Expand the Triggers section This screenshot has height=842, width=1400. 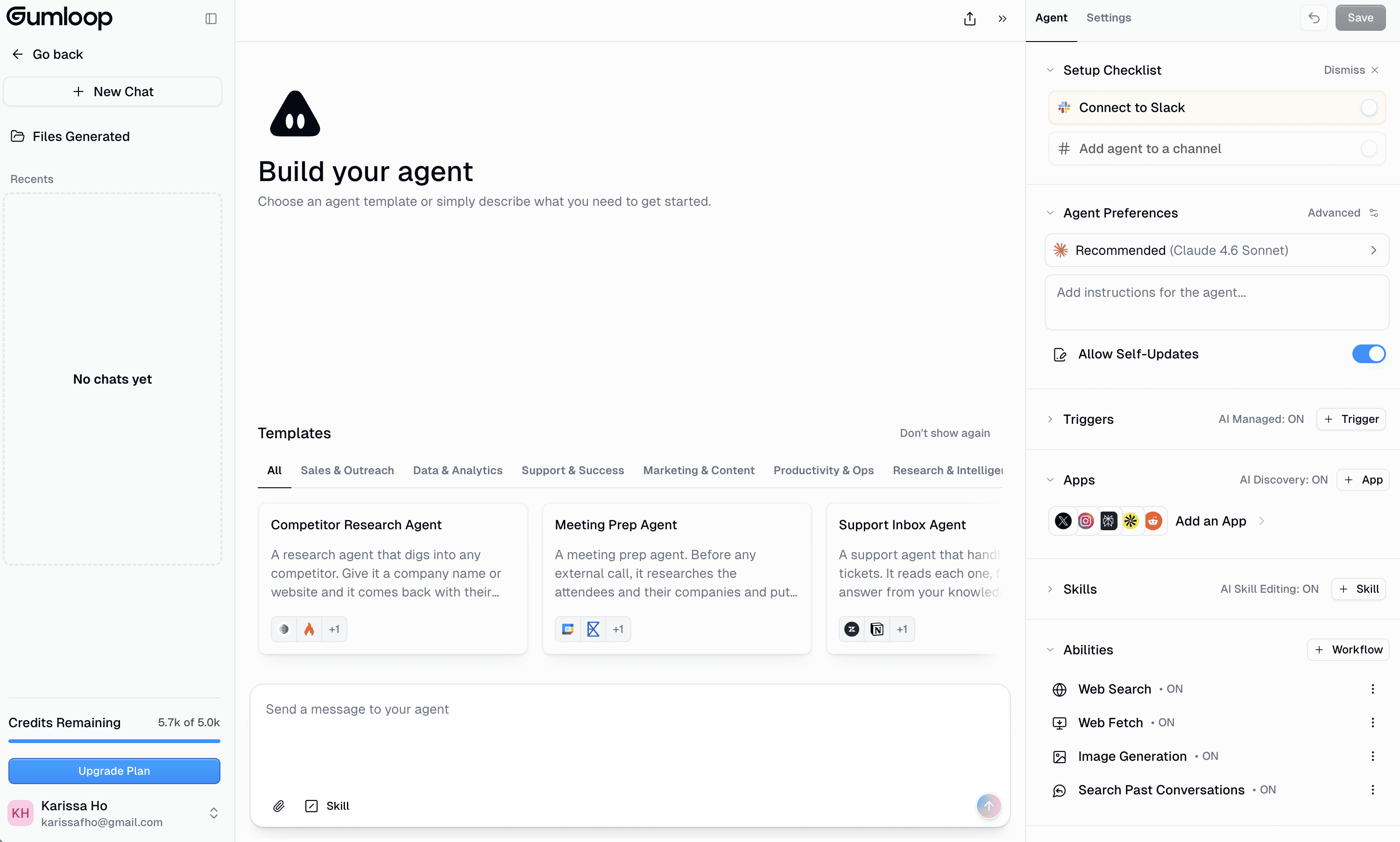pos(1050,419)
